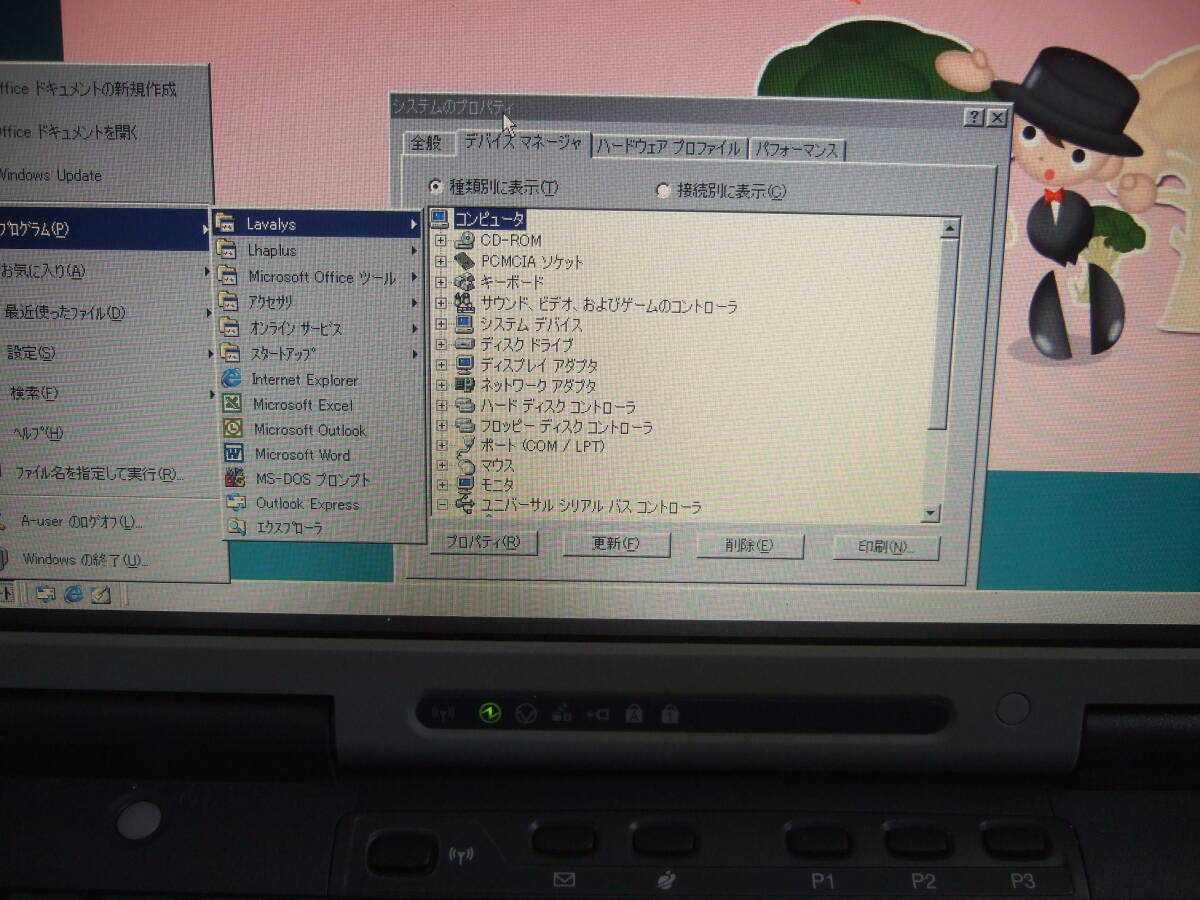
Task: Open 設定(S) in the Start menu
Action: click(108, 352)
